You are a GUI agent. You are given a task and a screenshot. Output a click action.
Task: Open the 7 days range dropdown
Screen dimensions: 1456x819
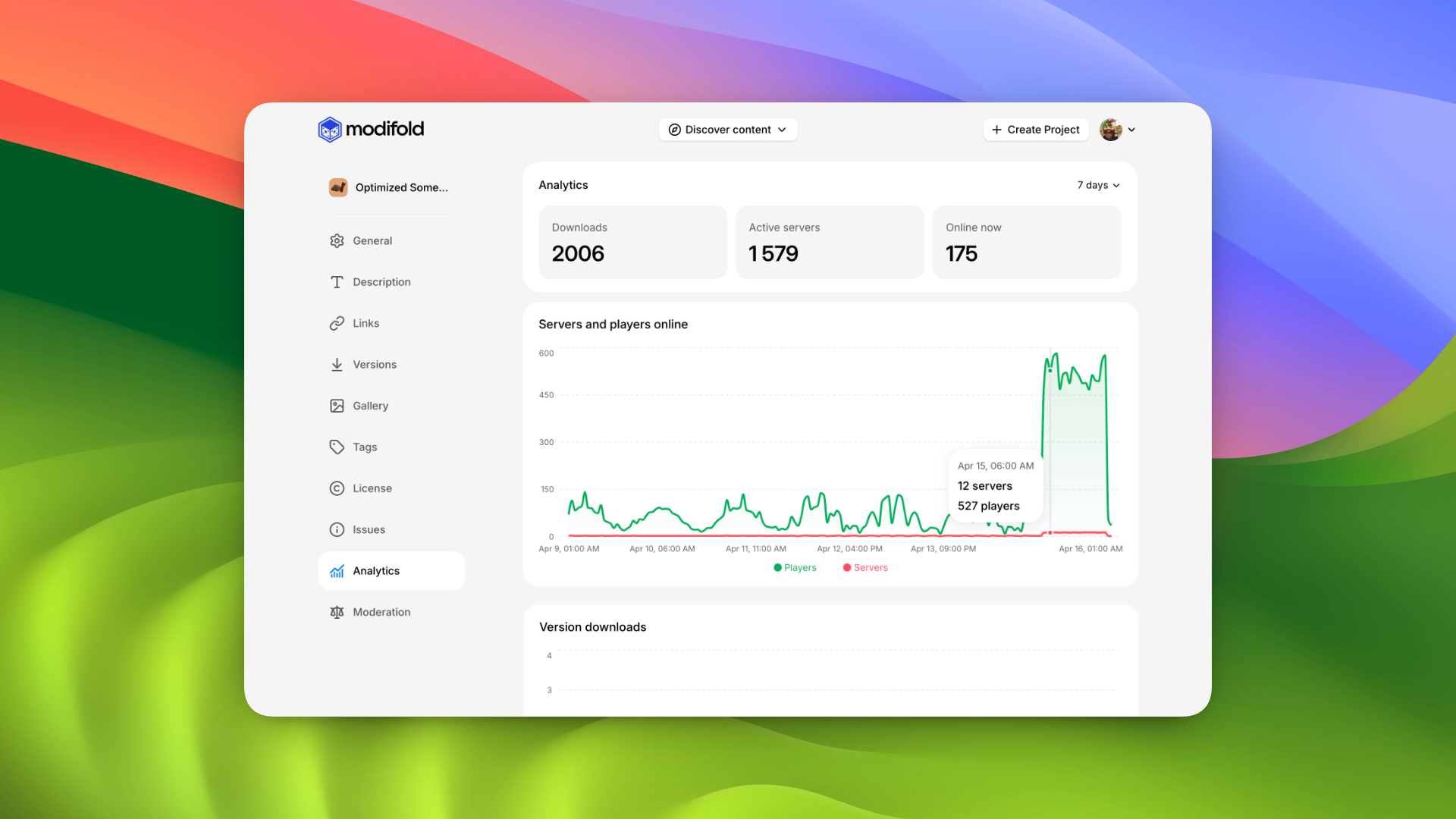coord(1098,185)
